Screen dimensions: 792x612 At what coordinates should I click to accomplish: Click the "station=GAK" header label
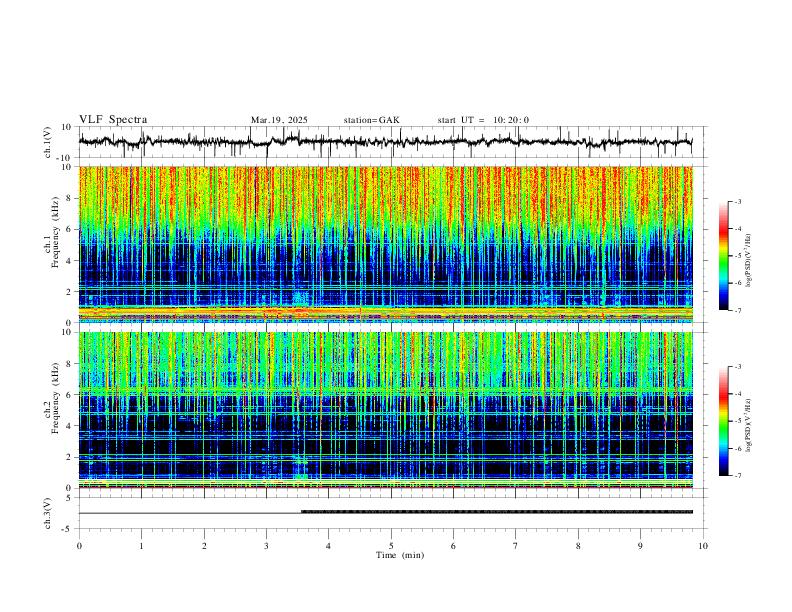[x=372, y=120]
